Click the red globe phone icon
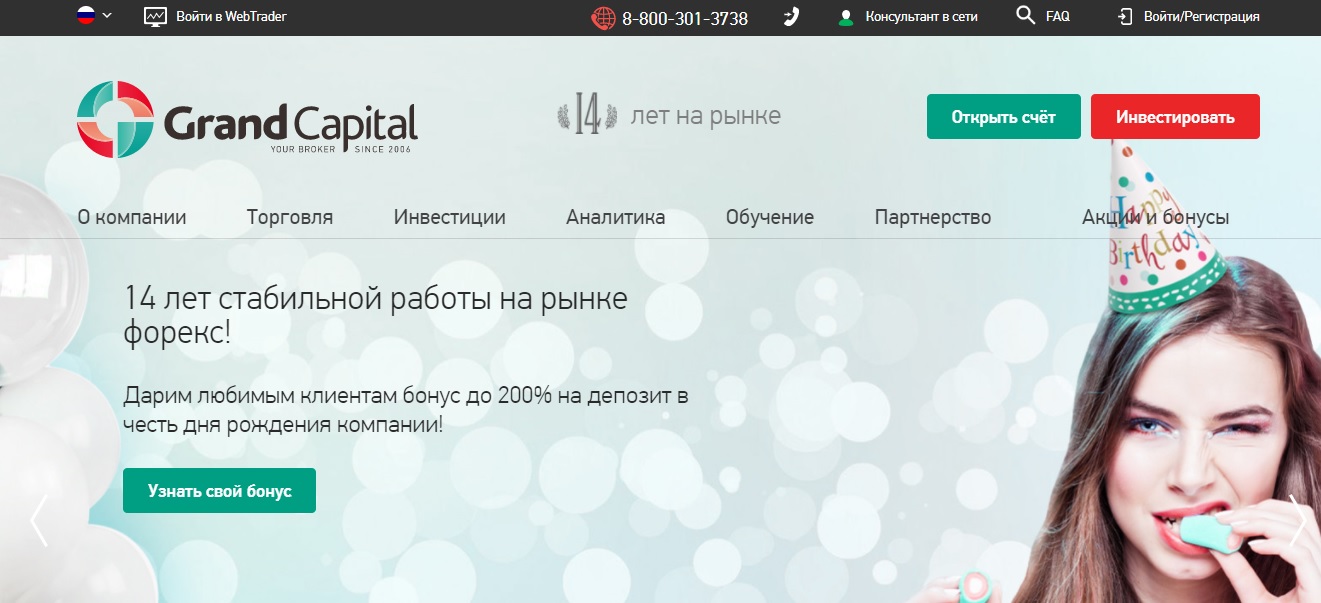Screen dimensions: 1321x603 point(603,18)
